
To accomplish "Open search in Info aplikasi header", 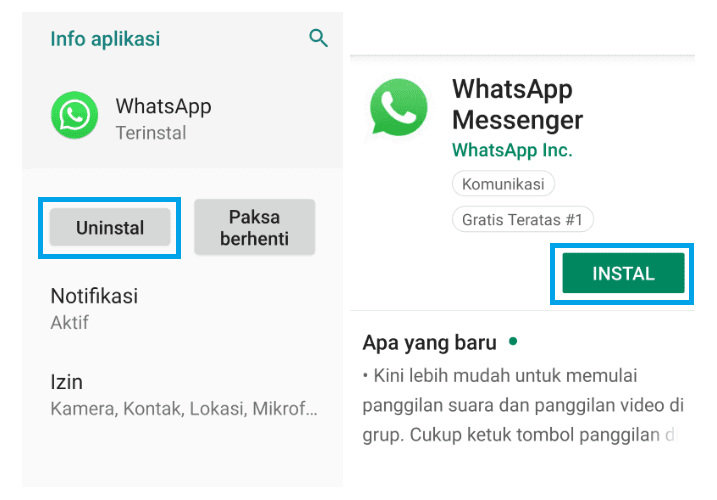I will [x=318, y=38].
